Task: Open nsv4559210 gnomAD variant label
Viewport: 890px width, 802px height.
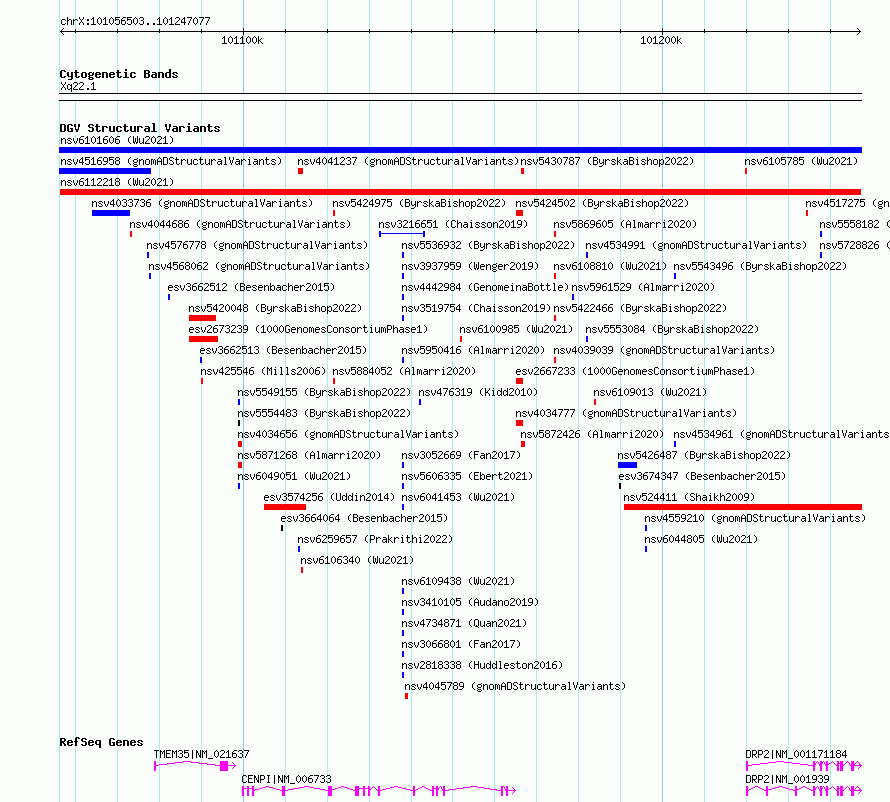Action: (755, 518)
